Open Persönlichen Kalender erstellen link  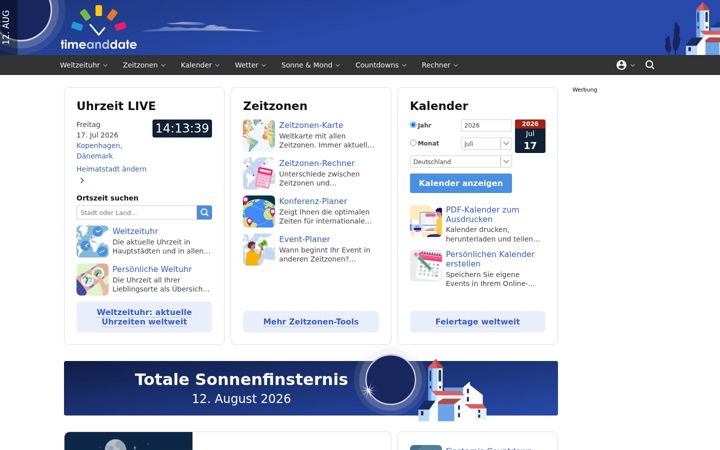click(490, 259)
